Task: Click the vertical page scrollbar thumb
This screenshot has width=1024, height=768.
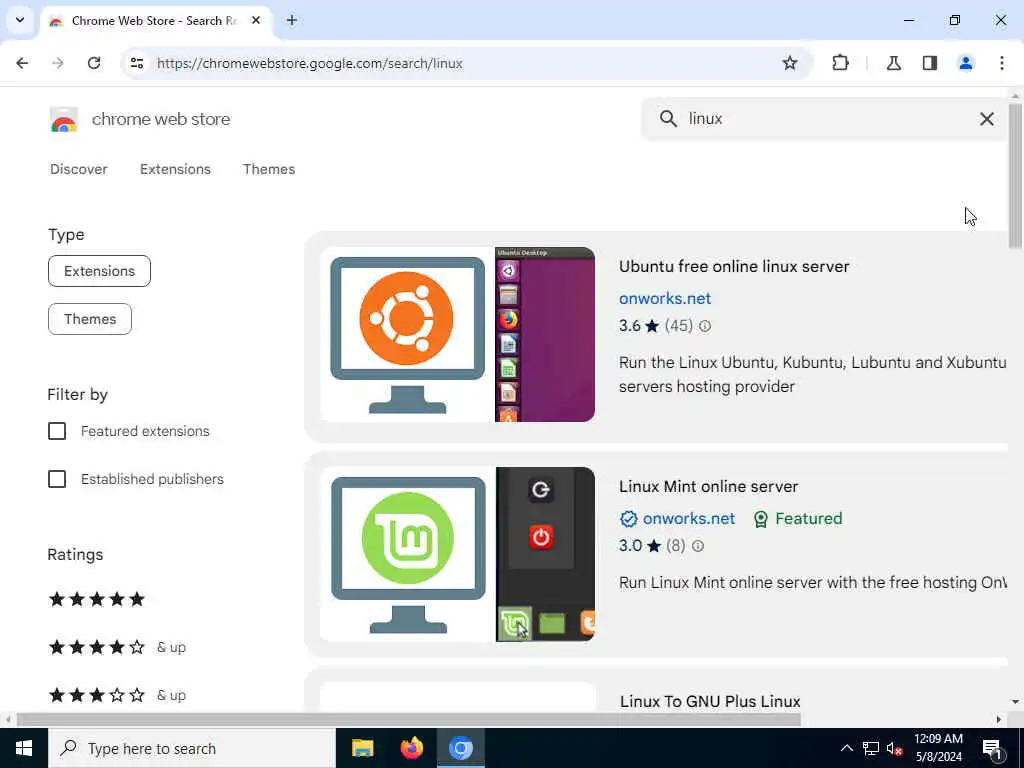Action: click(1015, 175)
